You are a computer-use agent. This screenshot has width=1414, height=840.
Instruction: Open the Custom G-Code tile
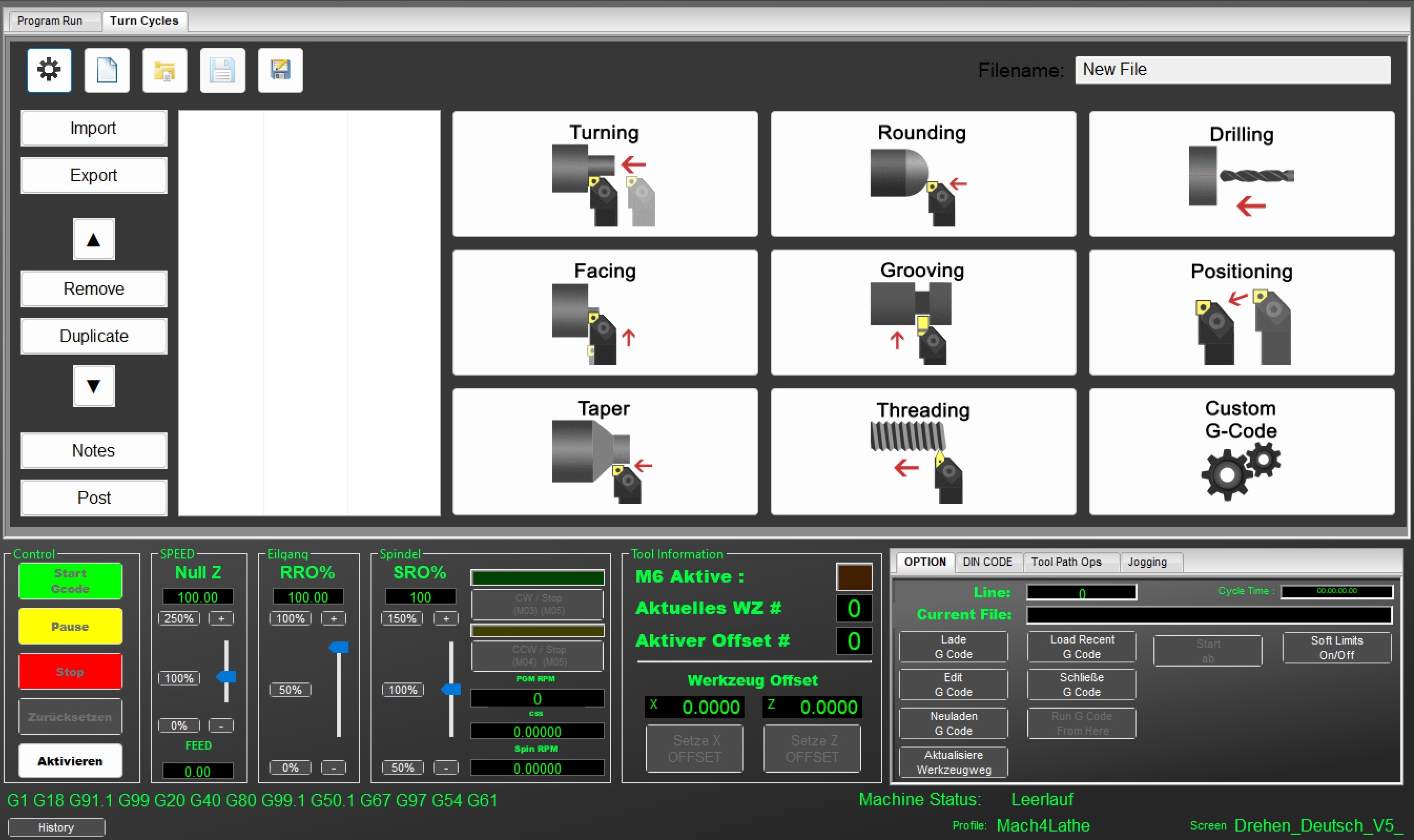[1241, 452]
